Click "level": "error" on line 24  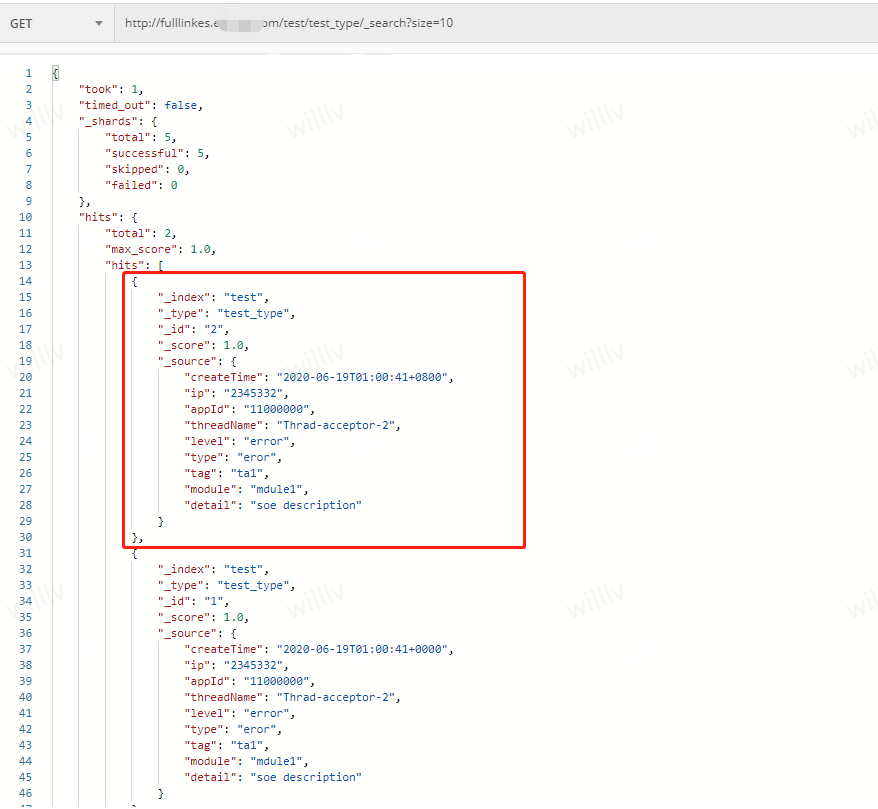pyautogui.click(x=240, y=441)
